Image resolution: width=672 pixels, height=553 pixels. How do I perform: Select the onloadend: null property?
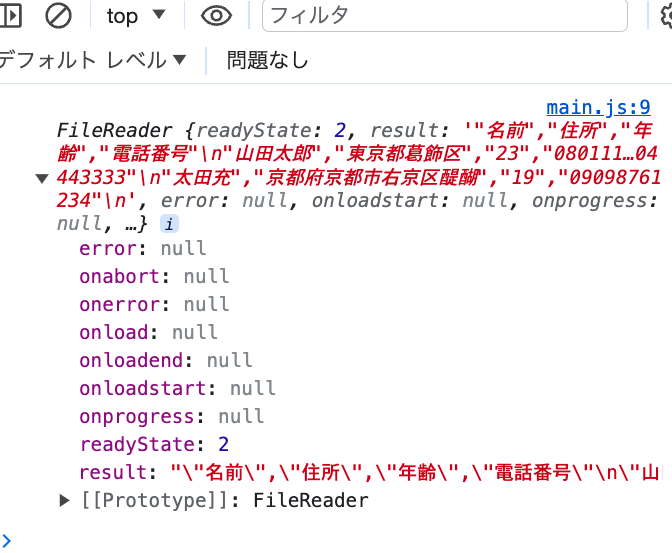(165, 361)
